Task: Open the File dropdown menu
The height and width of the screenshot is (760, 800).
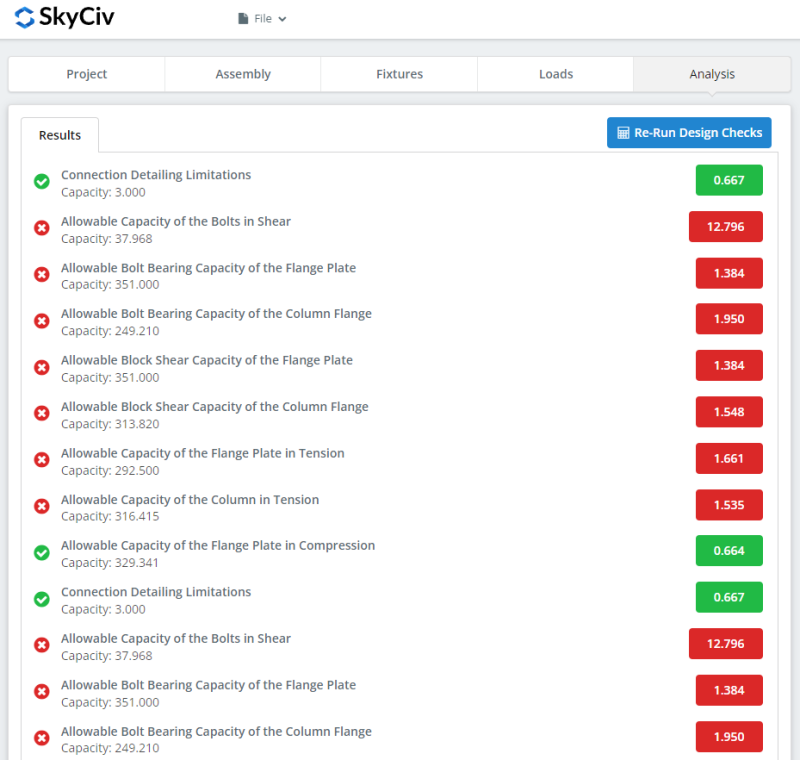Action: point(262,18)
